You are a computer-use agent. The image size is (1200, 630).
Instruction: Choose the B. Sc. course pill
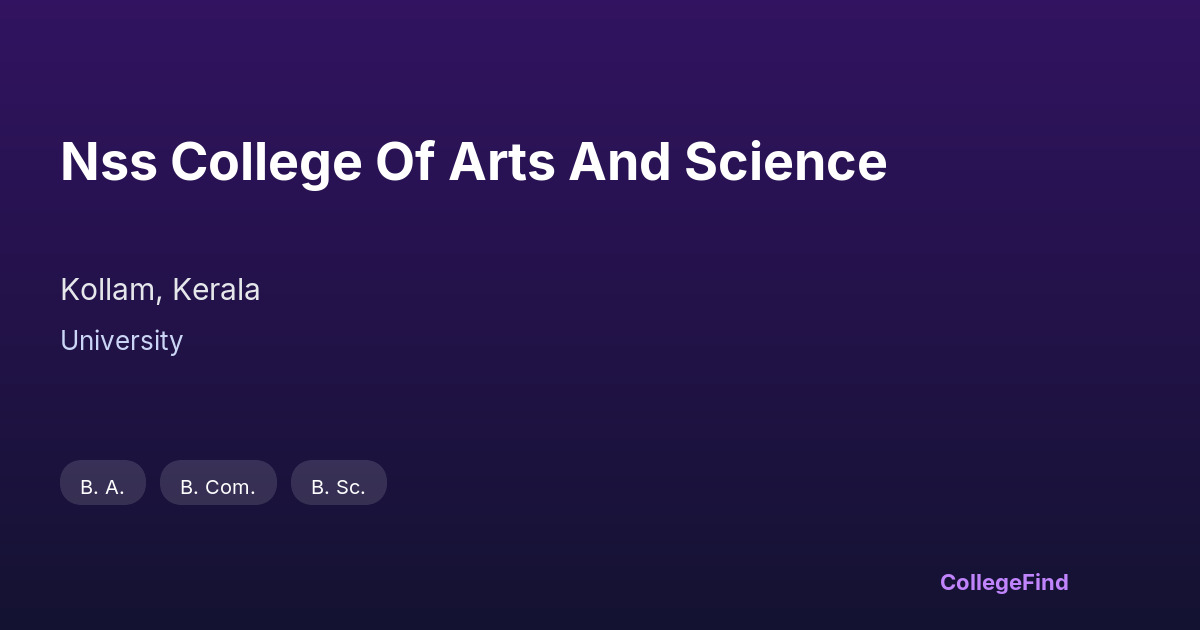(338, 484)
